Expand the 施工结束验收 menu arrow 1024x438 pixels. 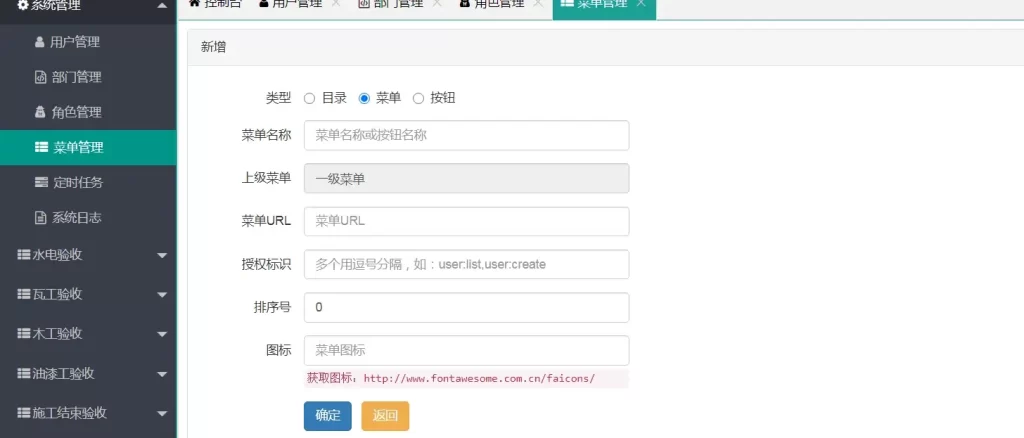tap(163, 414)
